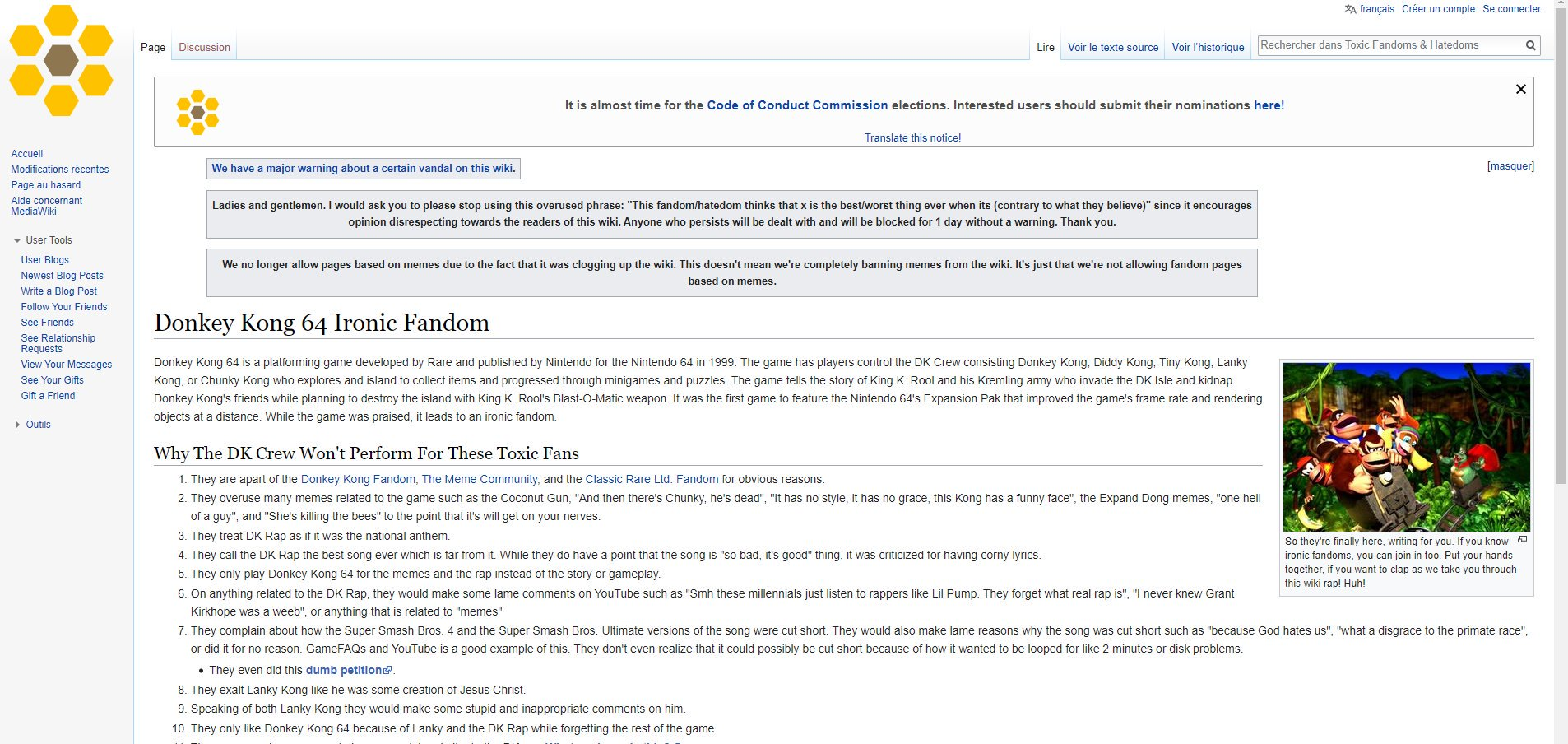Open the dumb petition external link

click(349, 670)
